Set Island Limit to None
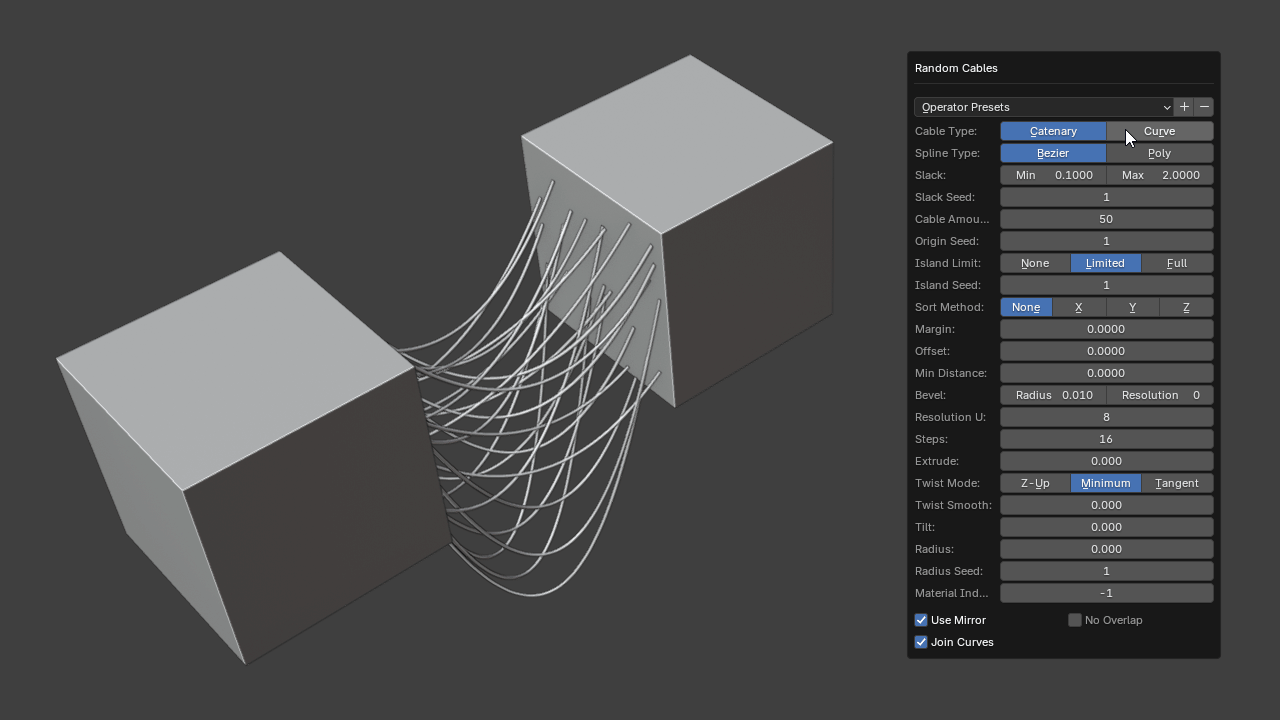This screenshot has width=1280, height=720. tap(1035, 263)
